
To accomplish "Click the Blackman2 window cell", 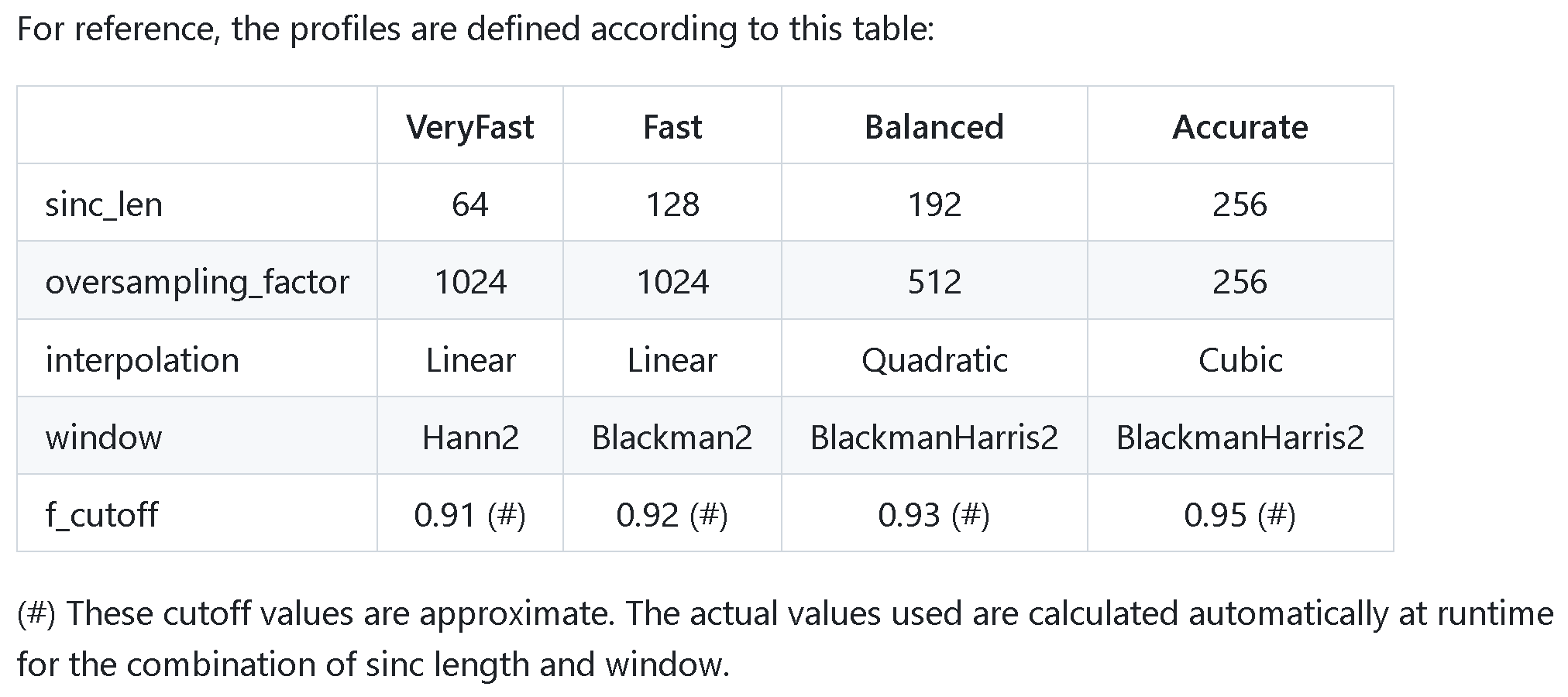I will (672, 437).
